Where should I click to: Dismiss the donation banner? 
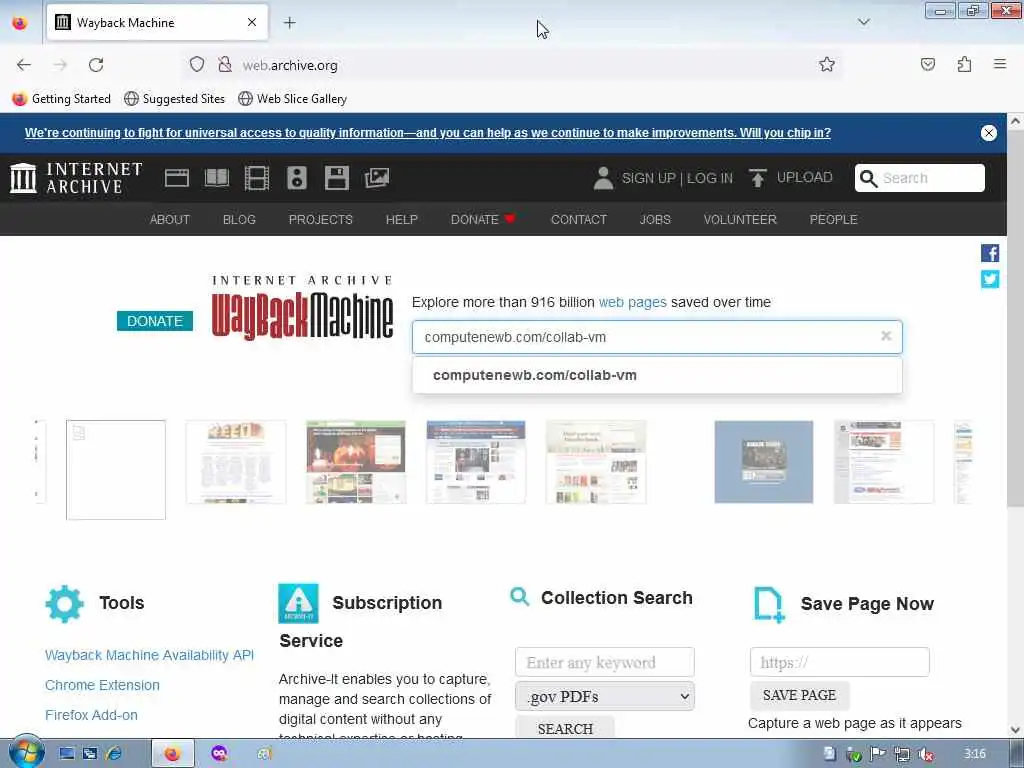coord(989,133)
